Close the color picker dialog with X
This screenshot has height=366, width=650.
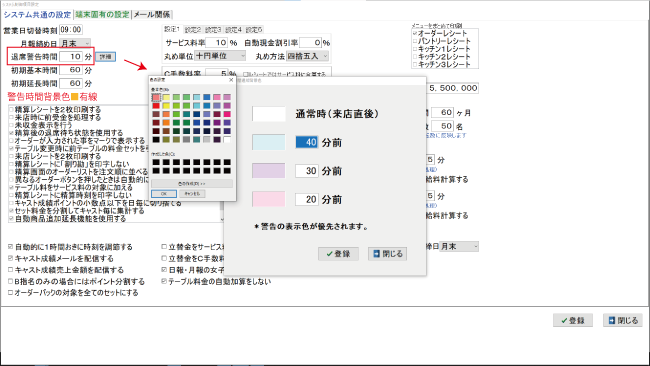click(x=231, y=80)
